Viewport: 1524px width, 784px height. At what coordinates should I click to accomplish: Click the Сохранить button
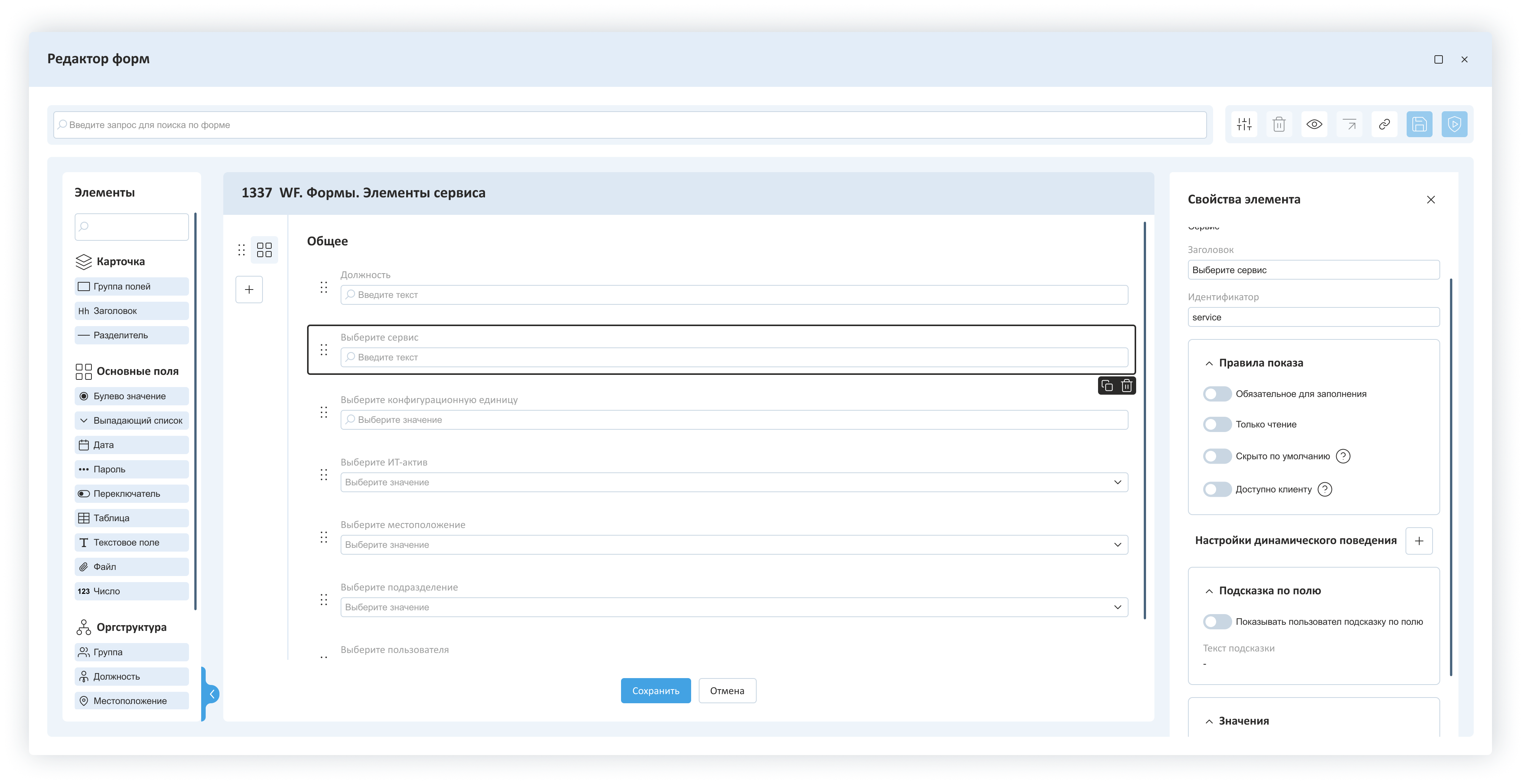(x=655, y=691)
